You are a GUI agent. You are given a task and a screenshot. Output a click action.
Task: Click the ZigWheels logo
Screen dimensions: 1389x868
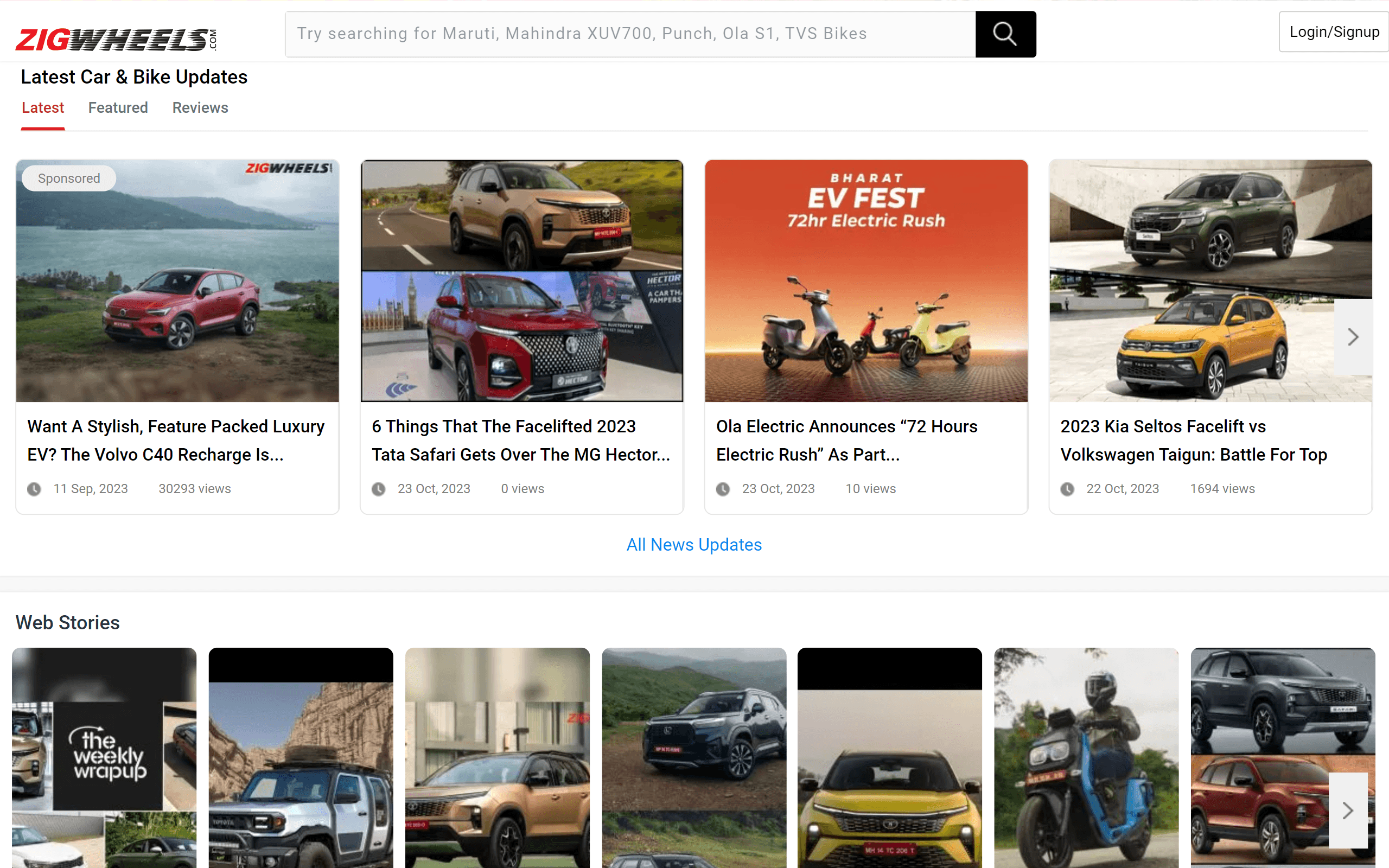click(x=116, y=40)
